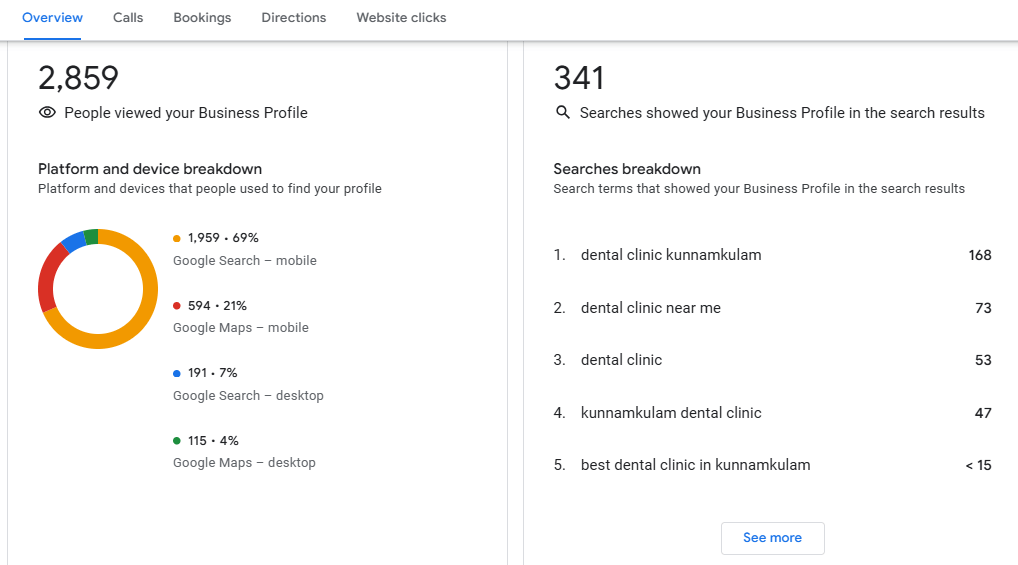
Task: Click the green Google Maps desktop legend dot
Action: pos(177,441)
